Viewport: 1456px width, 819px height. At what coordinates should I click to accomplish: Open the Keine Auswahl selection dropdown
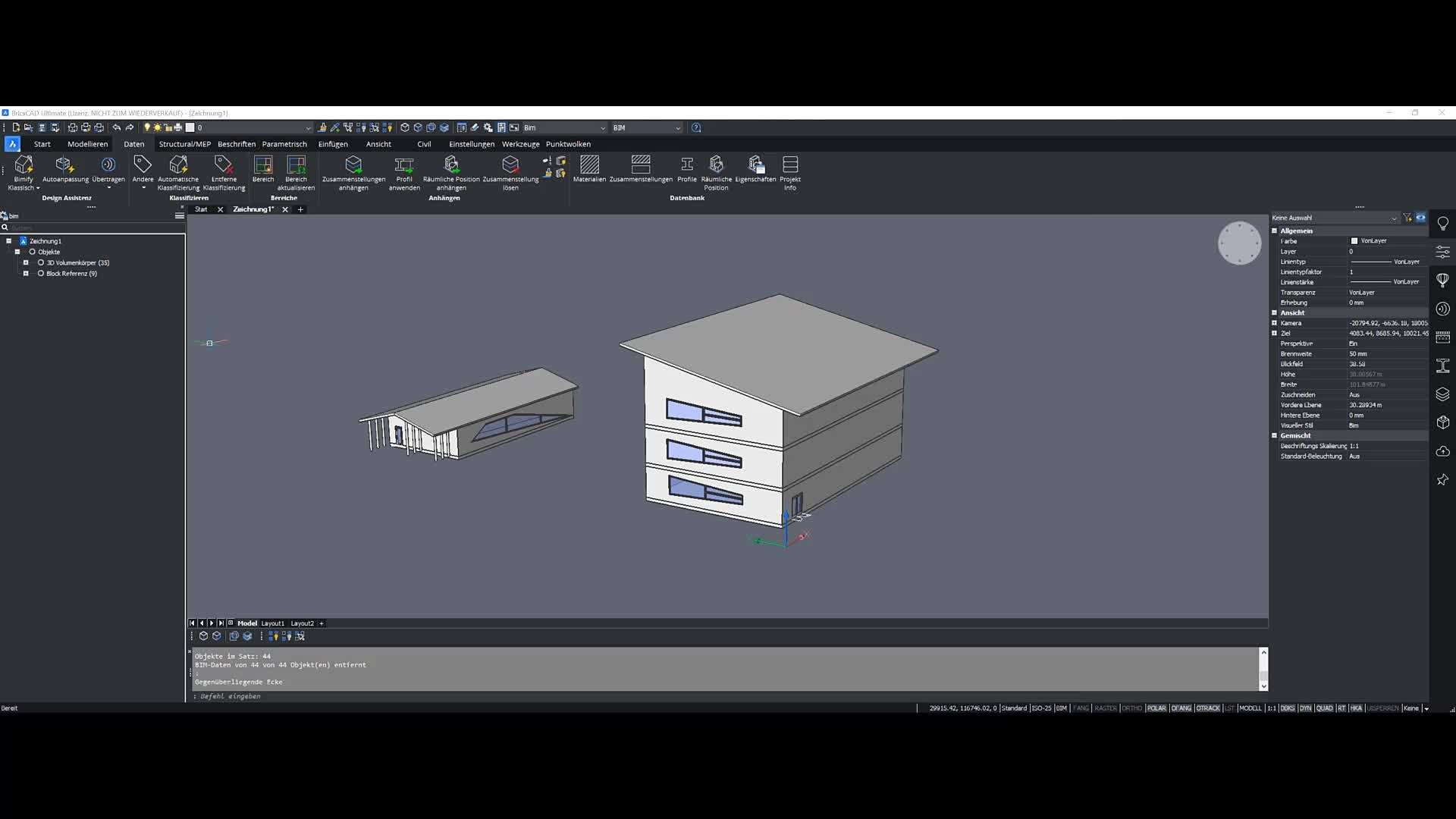[x=1335, y=218]
